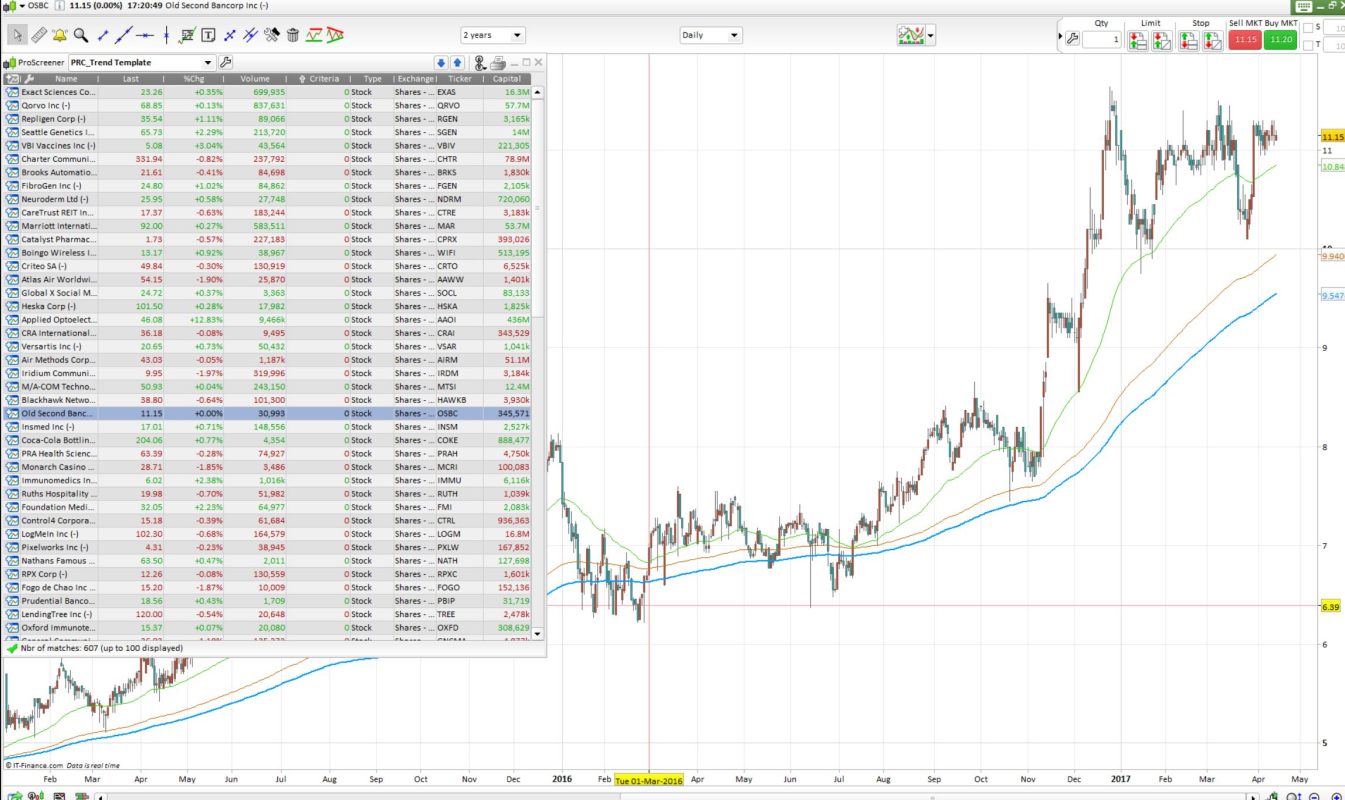Select the Pixelworks Inc (-) row
Viewport: 1345px width, 800px height.
(x=268, y=547)
